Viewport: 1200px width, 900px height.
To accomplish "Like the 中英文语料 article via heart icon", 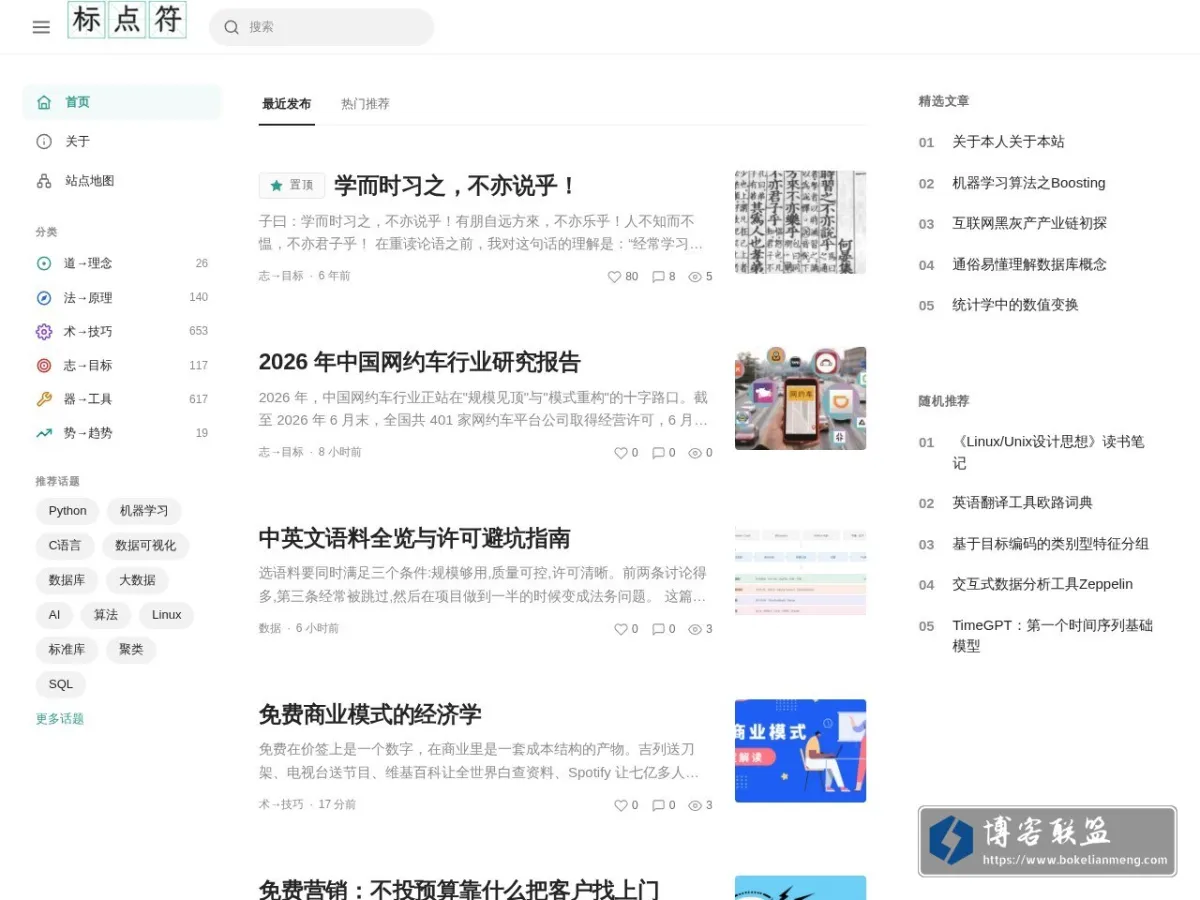I will pos(621,629).
